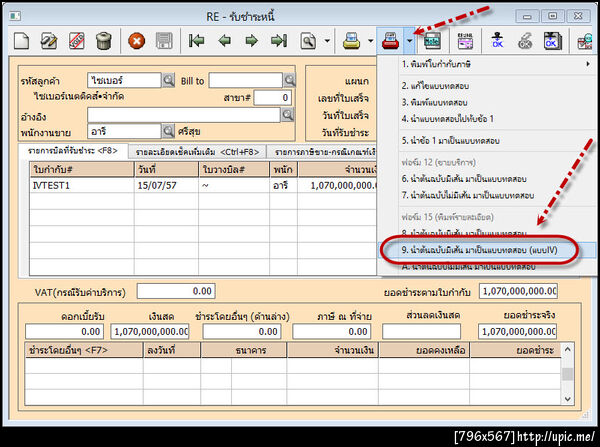Click the ธนาคาร column header
600x447 pixels.
tap(243, 350)
